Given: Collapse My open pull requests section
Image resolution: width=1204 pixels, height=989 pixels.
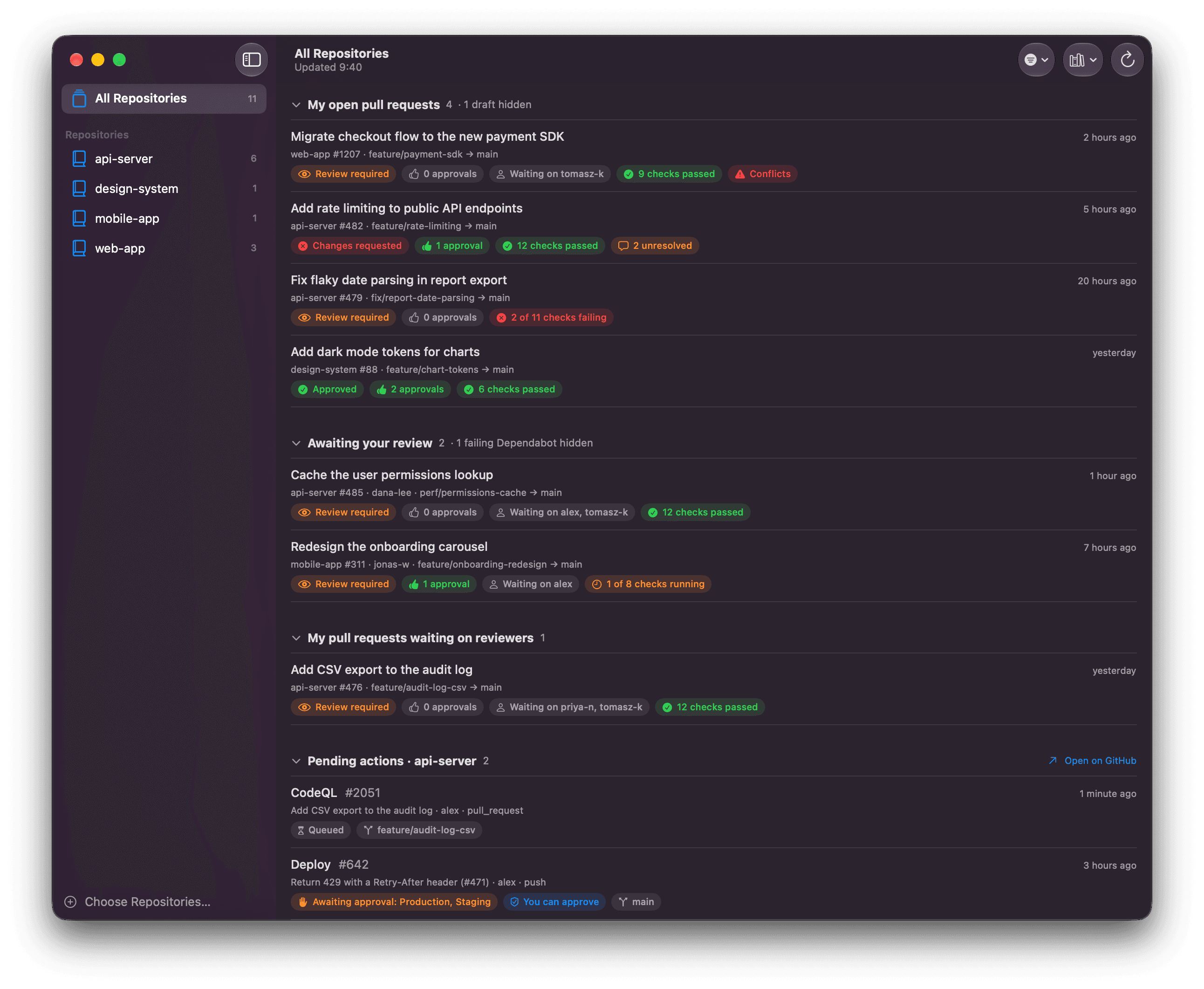Looking at the screenshot, I should pos(296,105).
